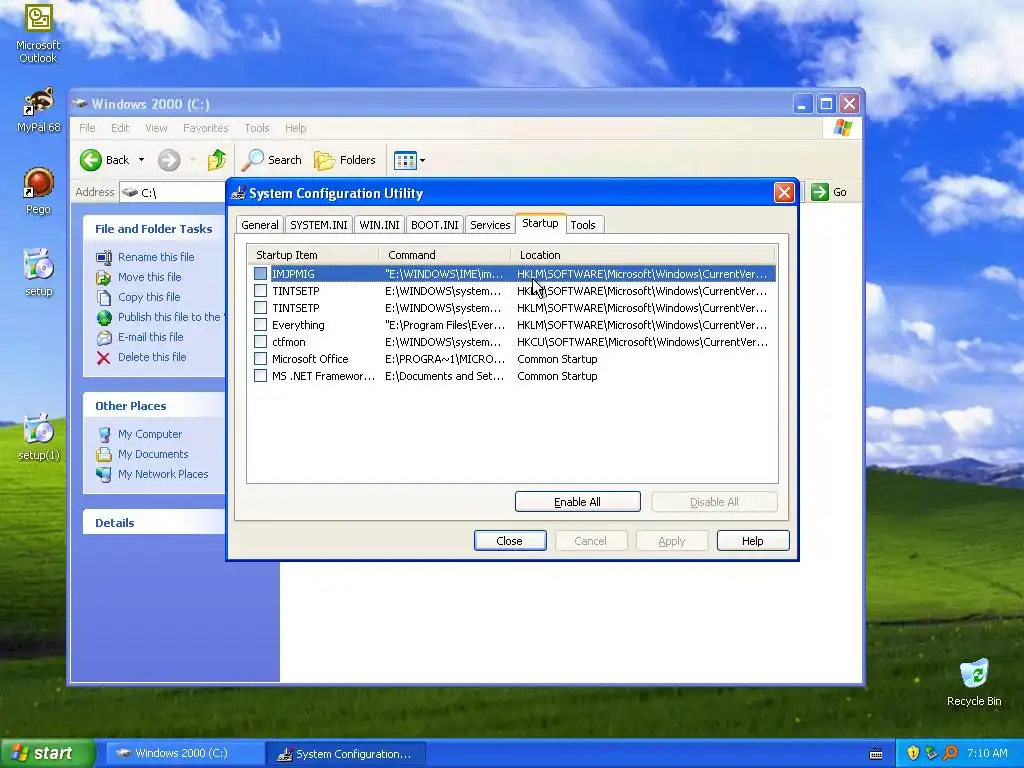Click the Everything command path text

[445, 325]
